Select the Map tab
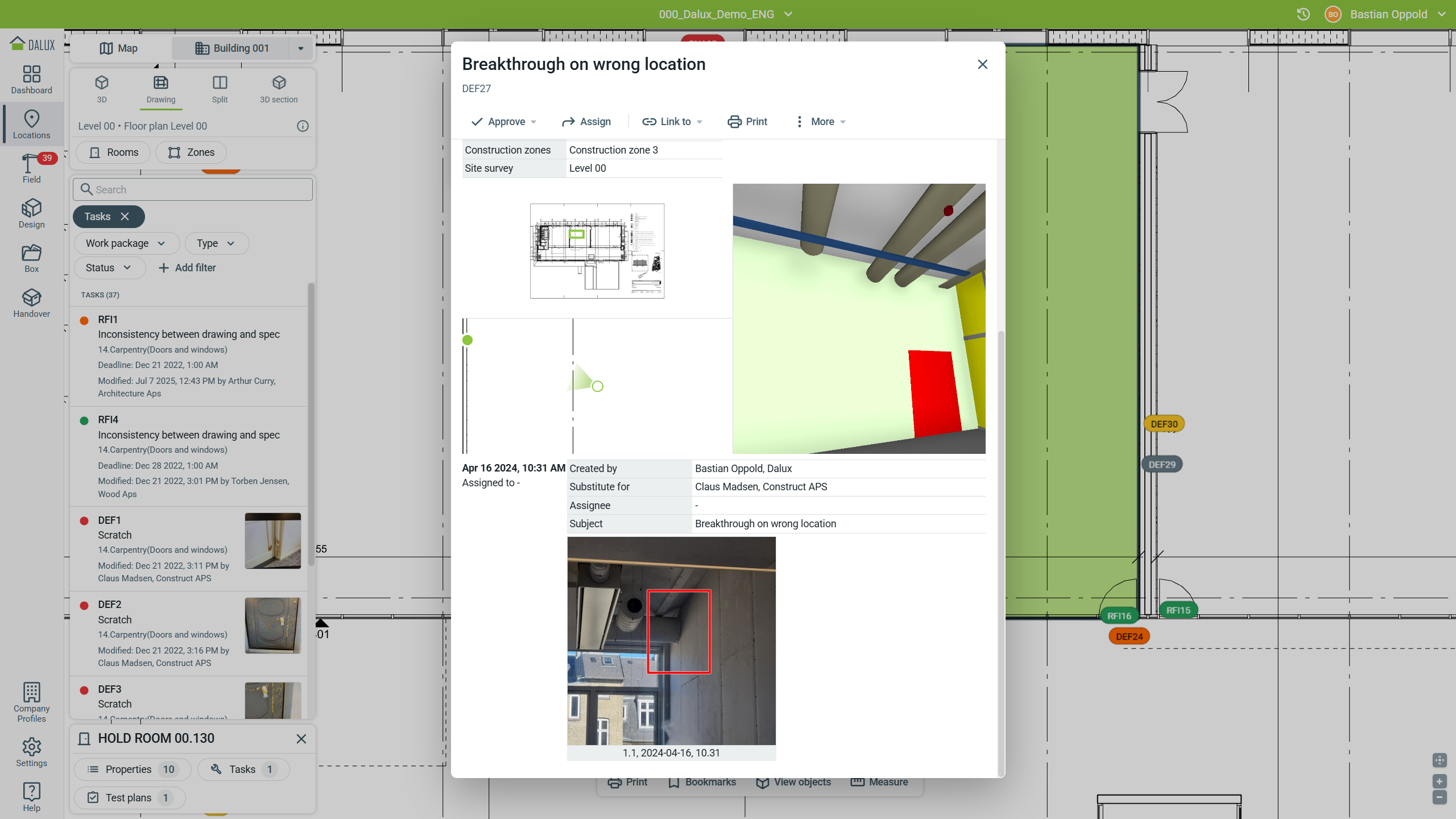Screen dimensions: 1456x819 tap(119, 48)
